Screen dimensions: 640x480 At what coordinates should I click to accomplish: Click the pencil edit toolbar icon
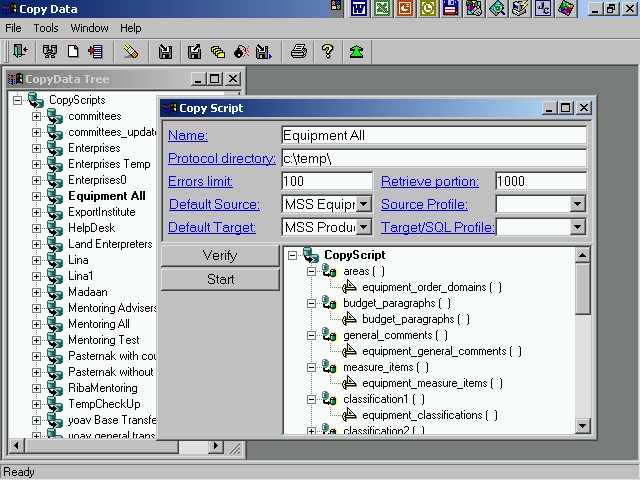pyautogui.click(x=131, y=52)
